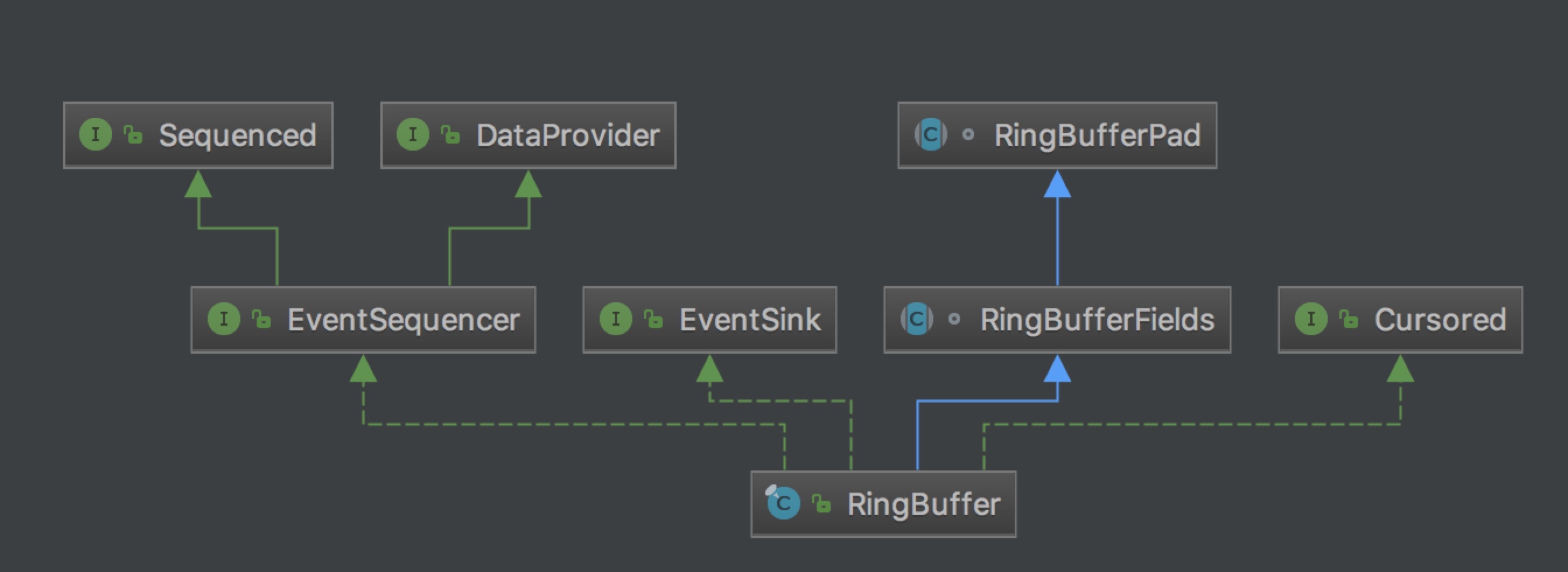Click the interface icon on the DataProvider node
The width and height of the screenshot is (1568, 572).
point(412,135)
